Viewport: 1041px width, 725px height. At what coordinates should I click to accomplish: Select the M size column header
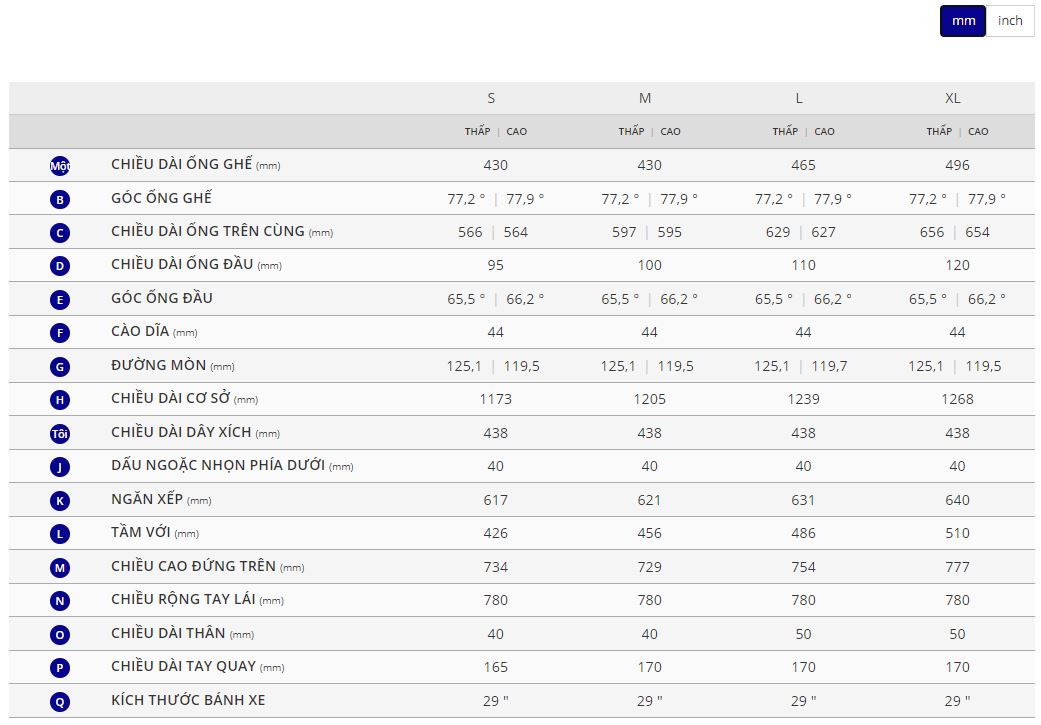click(645, 98)
